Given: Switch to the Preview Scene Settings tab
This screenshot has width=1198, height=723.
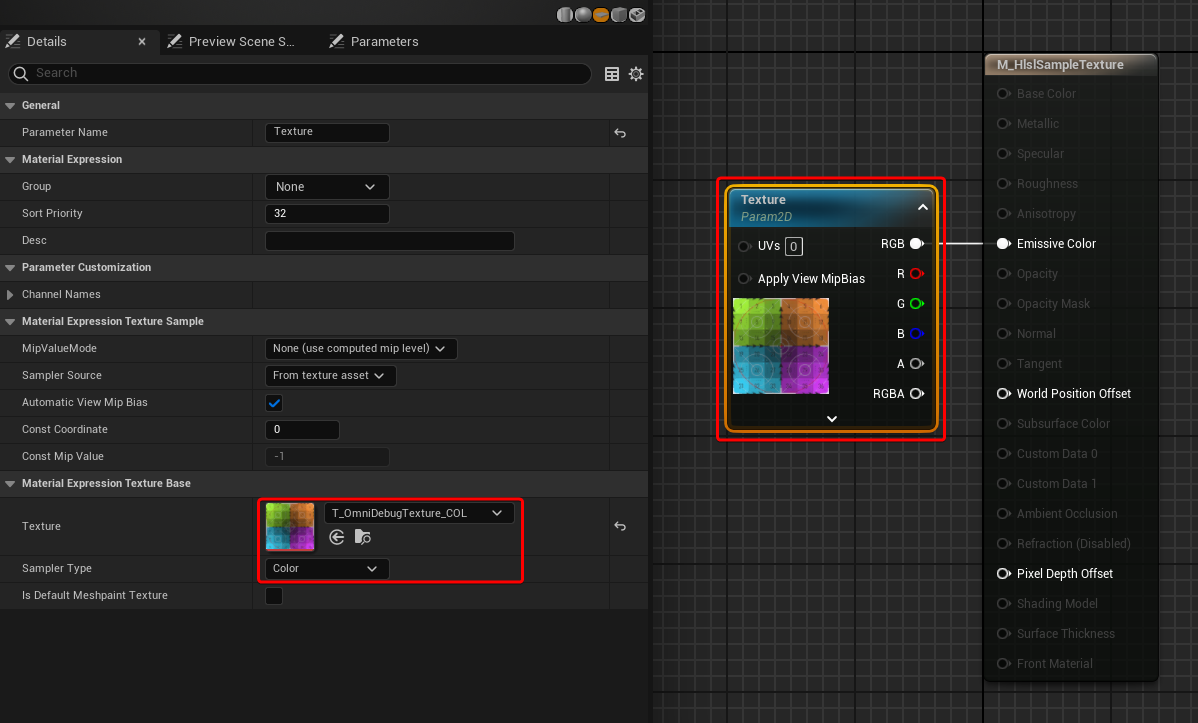Looking at the screenshot, I should pos(241,42).
